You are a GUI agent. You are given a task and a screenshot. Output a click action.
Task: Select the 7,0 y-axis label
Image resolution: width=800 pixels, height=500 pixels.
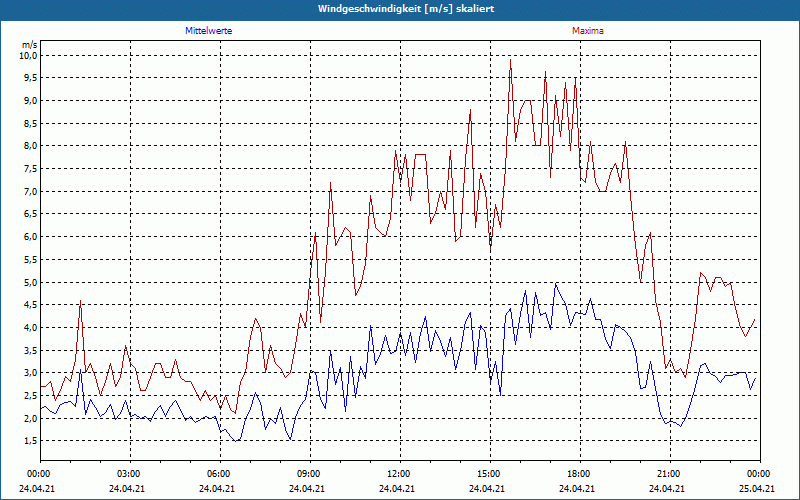pos(31,191)
